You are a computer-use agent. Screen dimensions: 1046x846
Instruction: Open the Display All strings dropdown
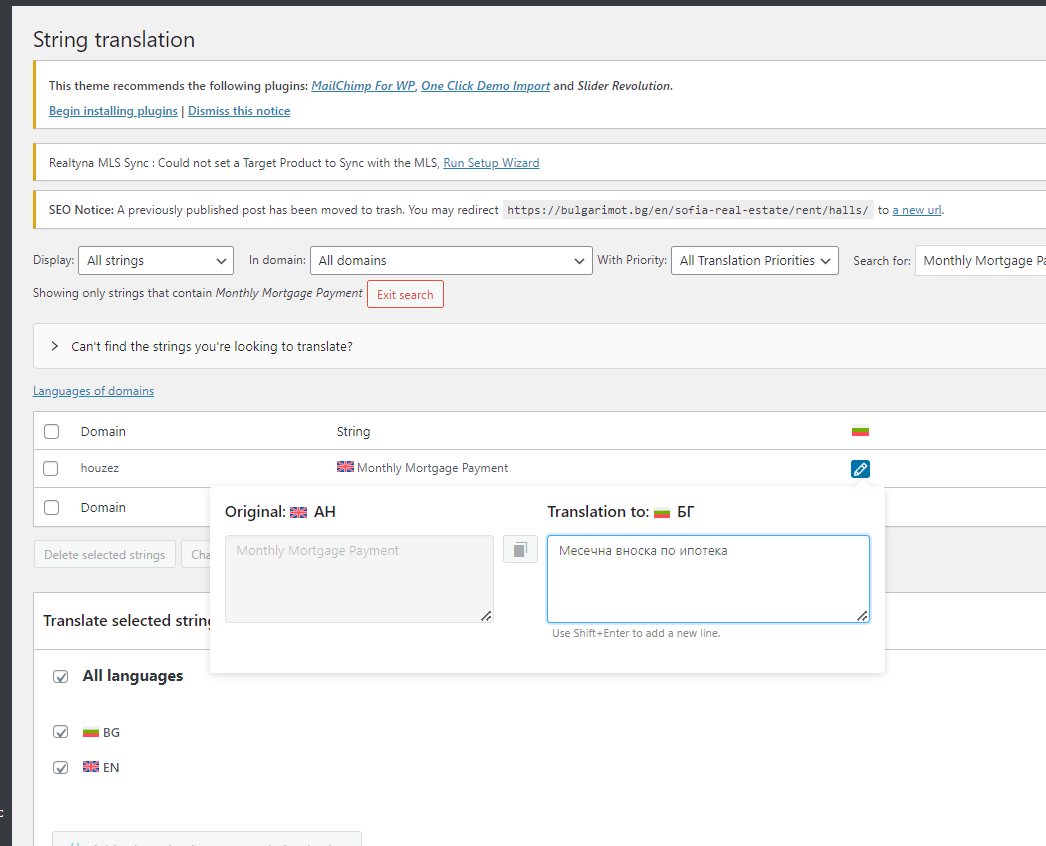[155, 261]
